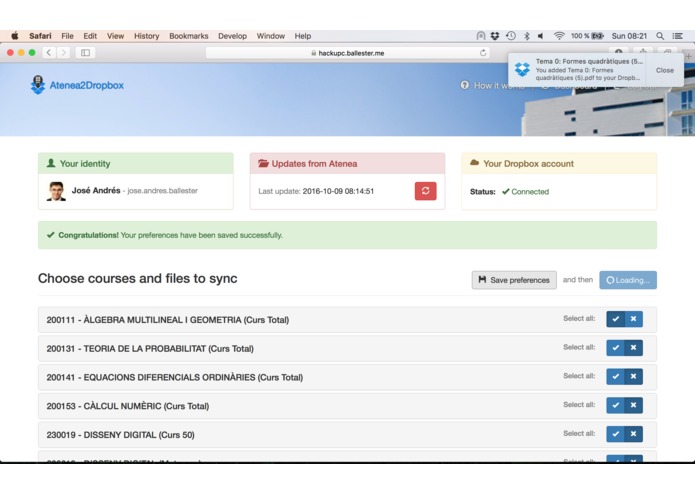Open the Bookmarks menu
The image size is (695, 494).
(189, 36)
